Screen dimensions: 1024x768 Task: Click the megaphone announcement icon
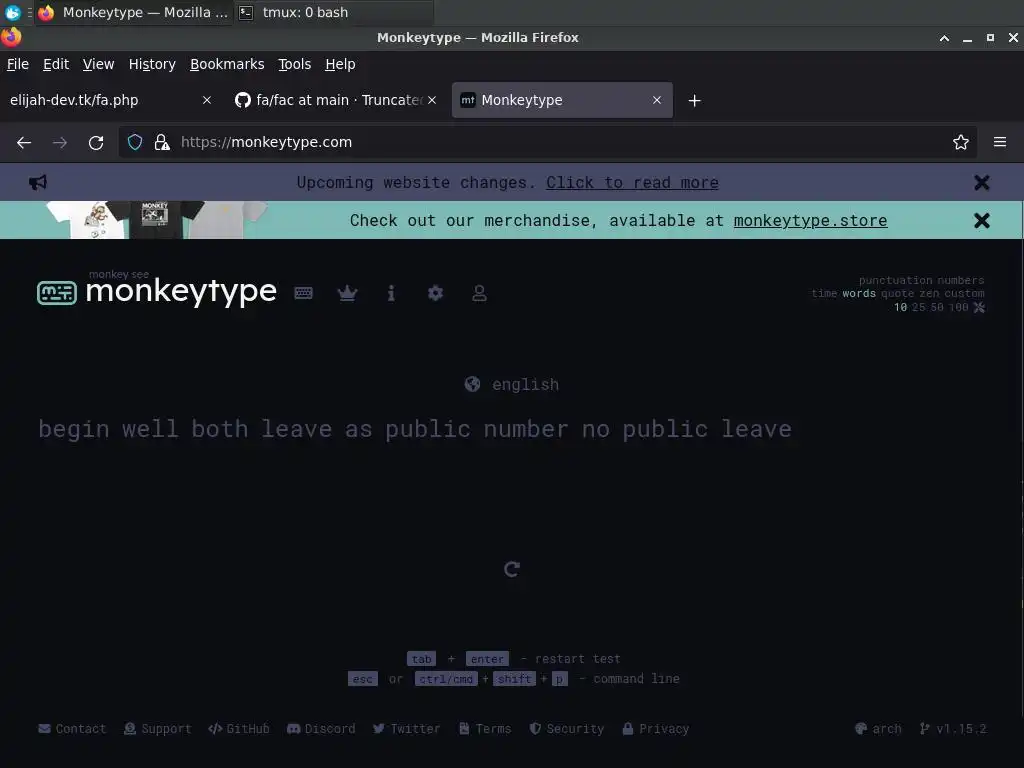click(x=38, y=182)
